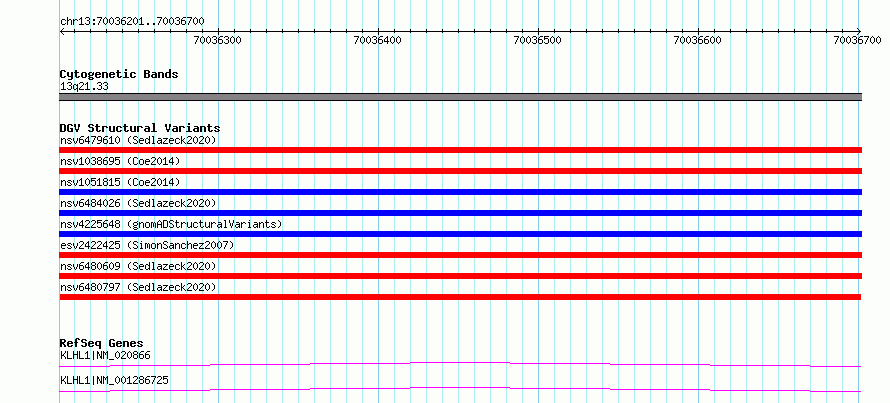Select the 70036700 ruler position label
Screen dimensions: 890x403
pos(857,40)
